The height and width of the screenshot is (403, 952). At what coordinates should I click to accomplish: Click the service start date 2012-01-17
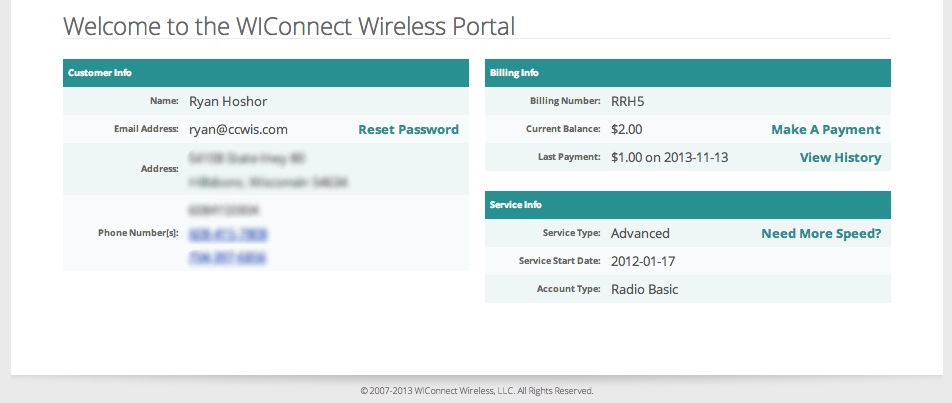pyautogui.click(x=645, y=262)
